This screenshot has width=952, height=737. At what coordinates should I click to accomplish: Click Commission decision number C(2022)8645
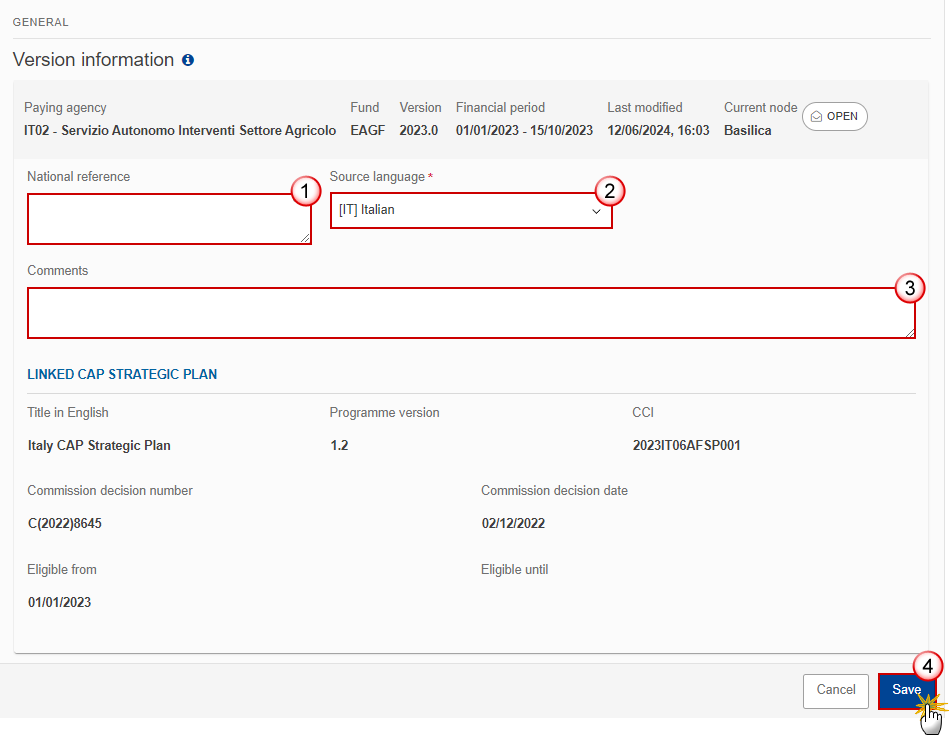click(65, 523)
